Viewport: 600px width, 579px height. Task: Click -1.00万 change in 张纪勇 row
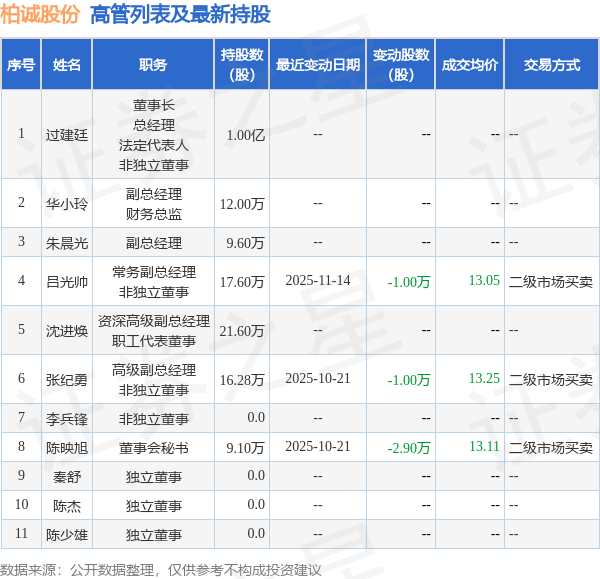tap(409, 380)
